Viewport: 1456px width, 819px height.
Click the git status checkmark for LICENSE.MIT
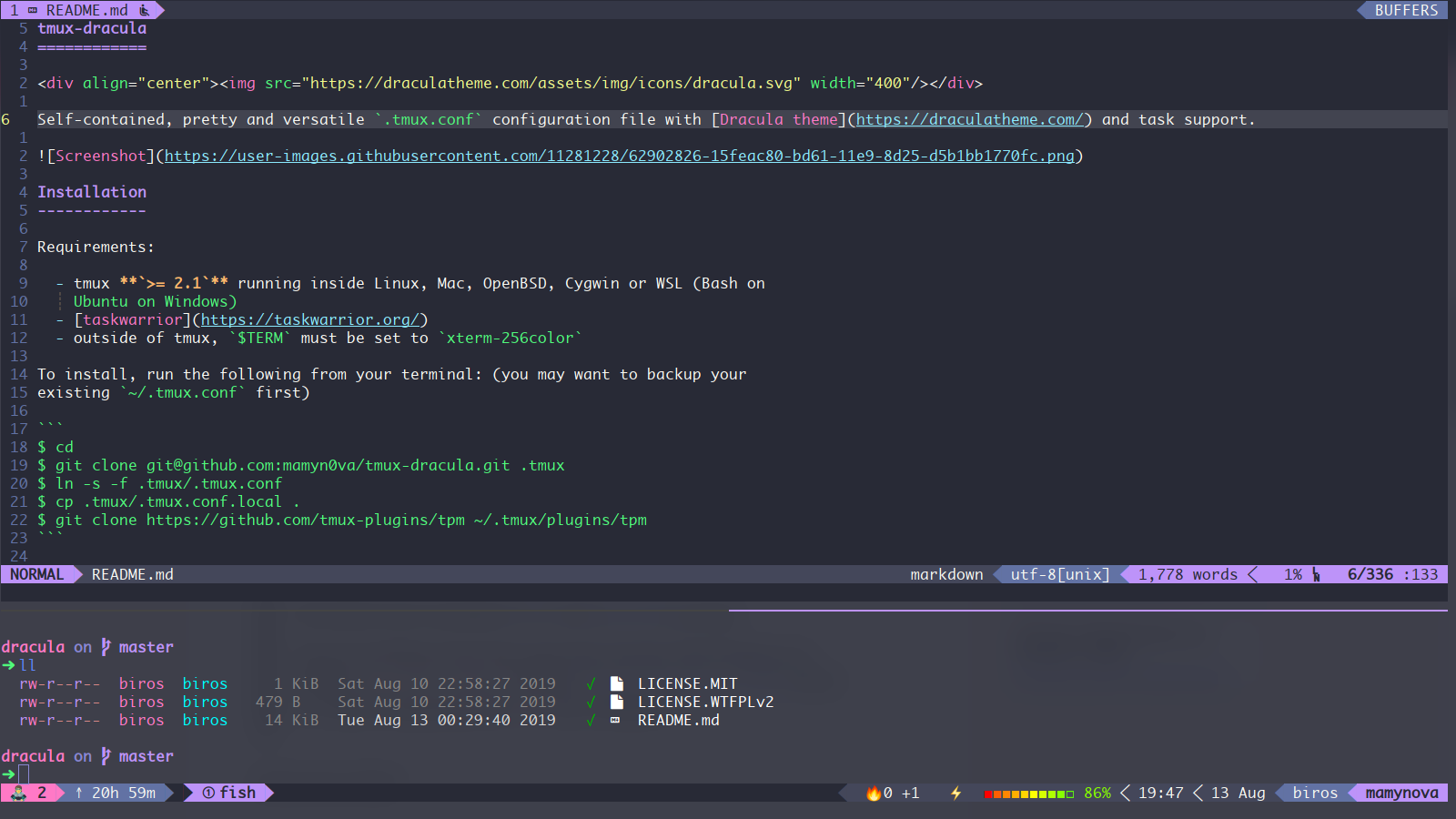click(x=591, y=683)
